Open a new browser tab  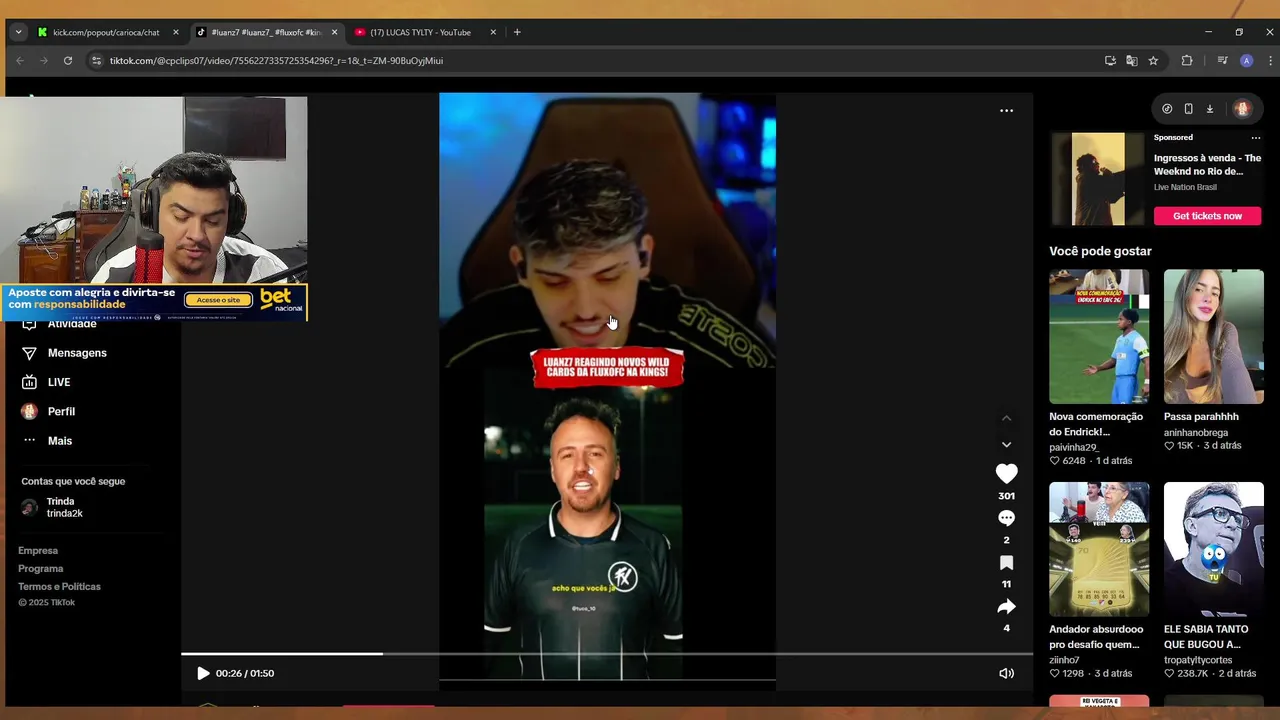point(517,32)
